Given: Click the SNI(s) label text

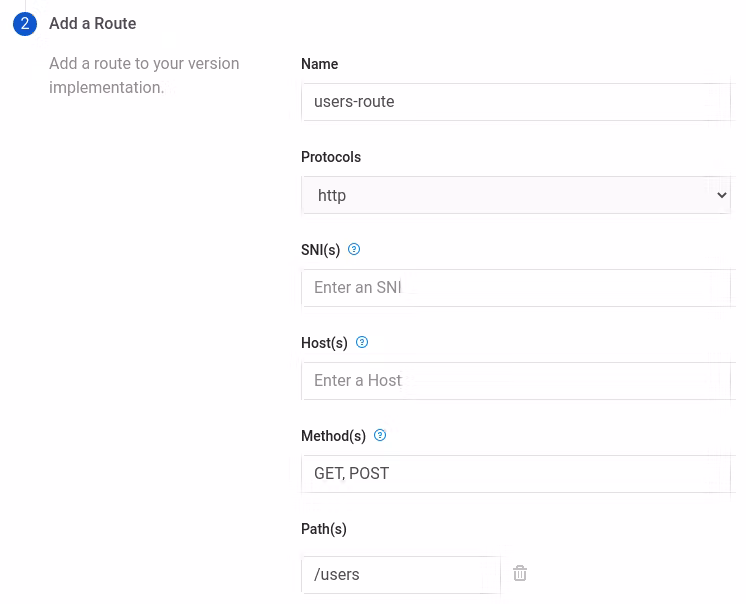Looking at the screenshot, I should tap(321, 250).
